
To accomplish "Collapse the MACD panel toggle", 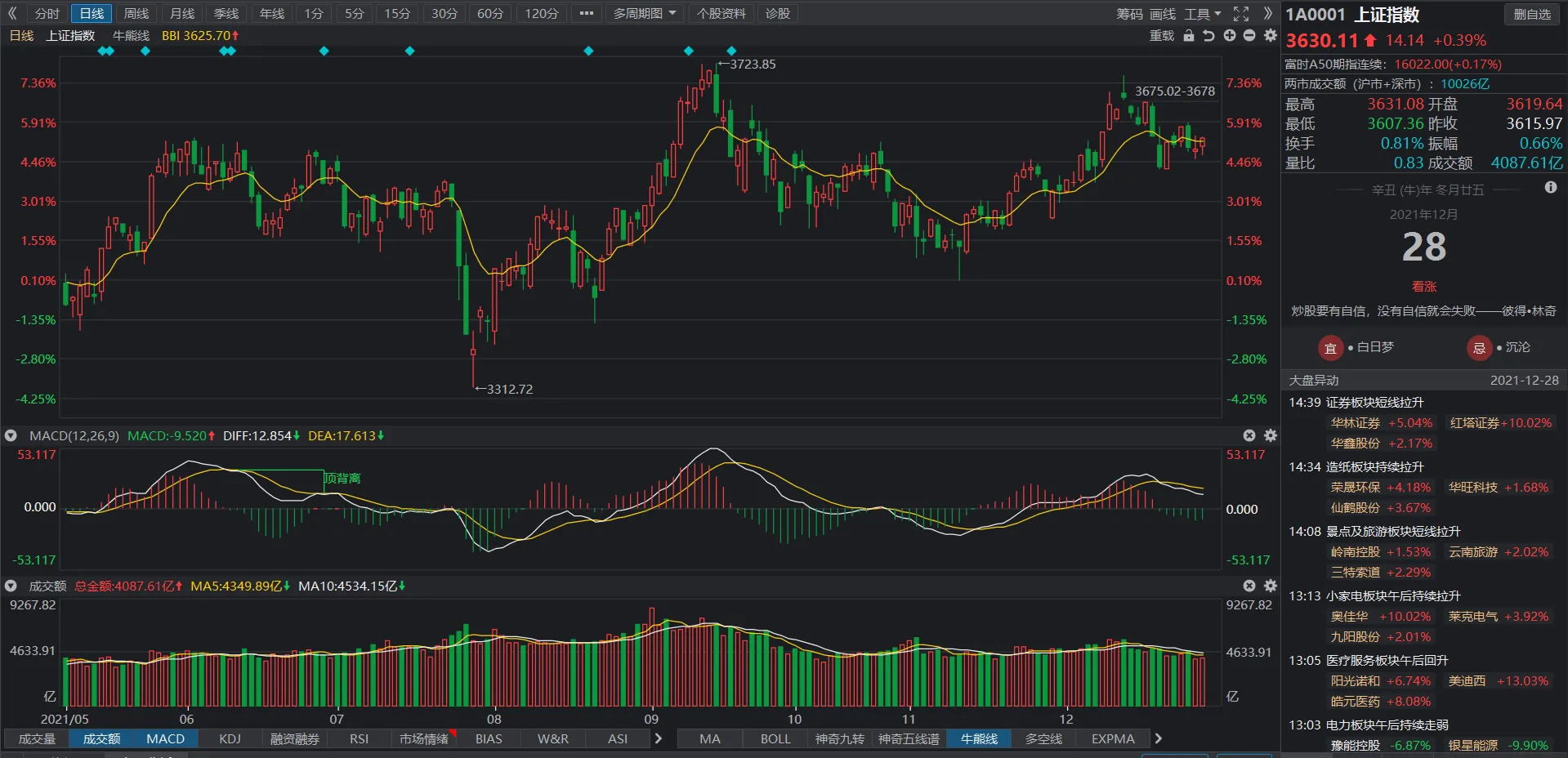I will (x=11, y=436).
